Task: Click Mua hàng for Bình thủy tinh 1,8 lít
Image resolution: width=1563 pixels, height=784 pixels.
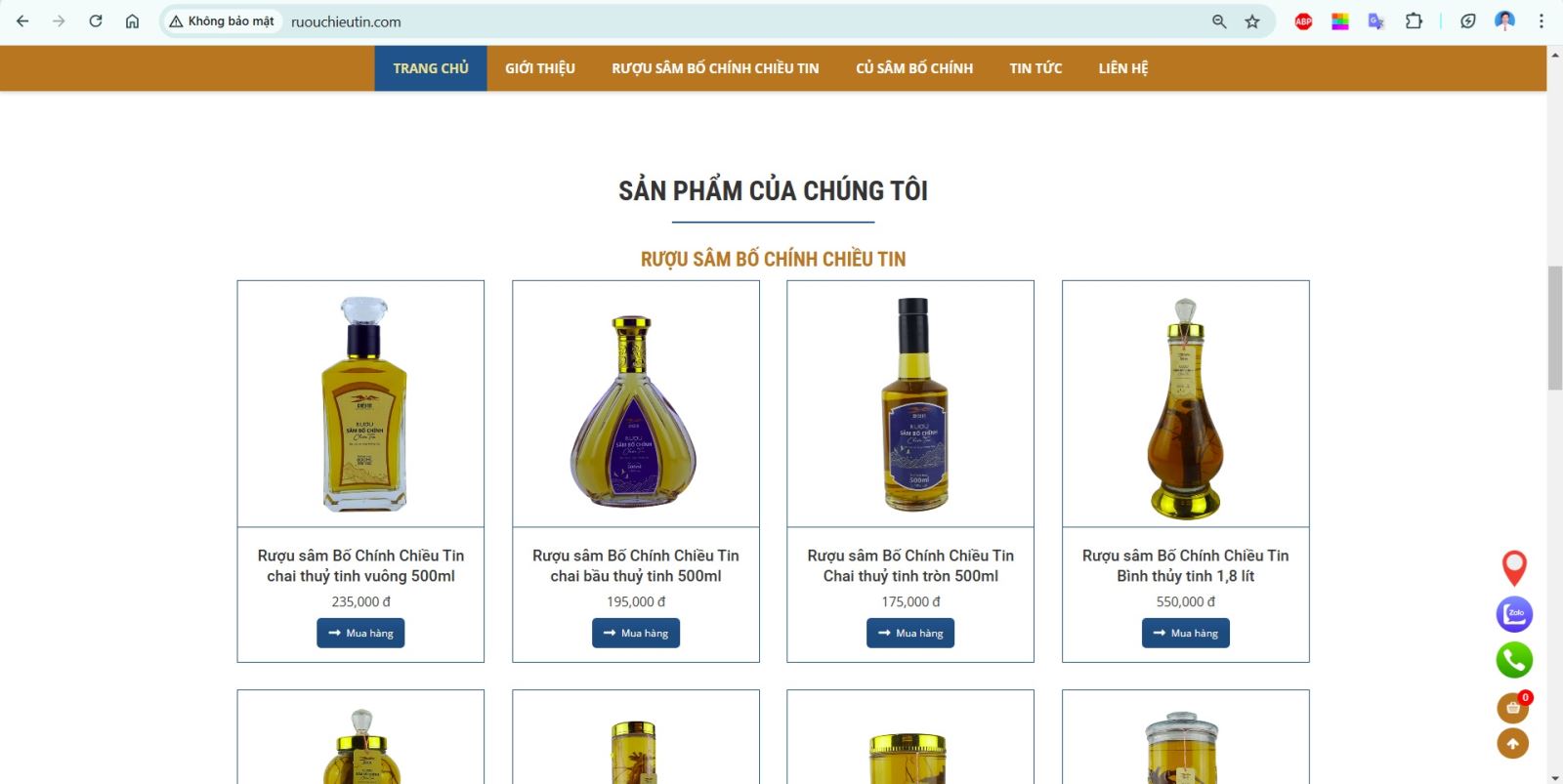Action: [x=1186, y=633]
